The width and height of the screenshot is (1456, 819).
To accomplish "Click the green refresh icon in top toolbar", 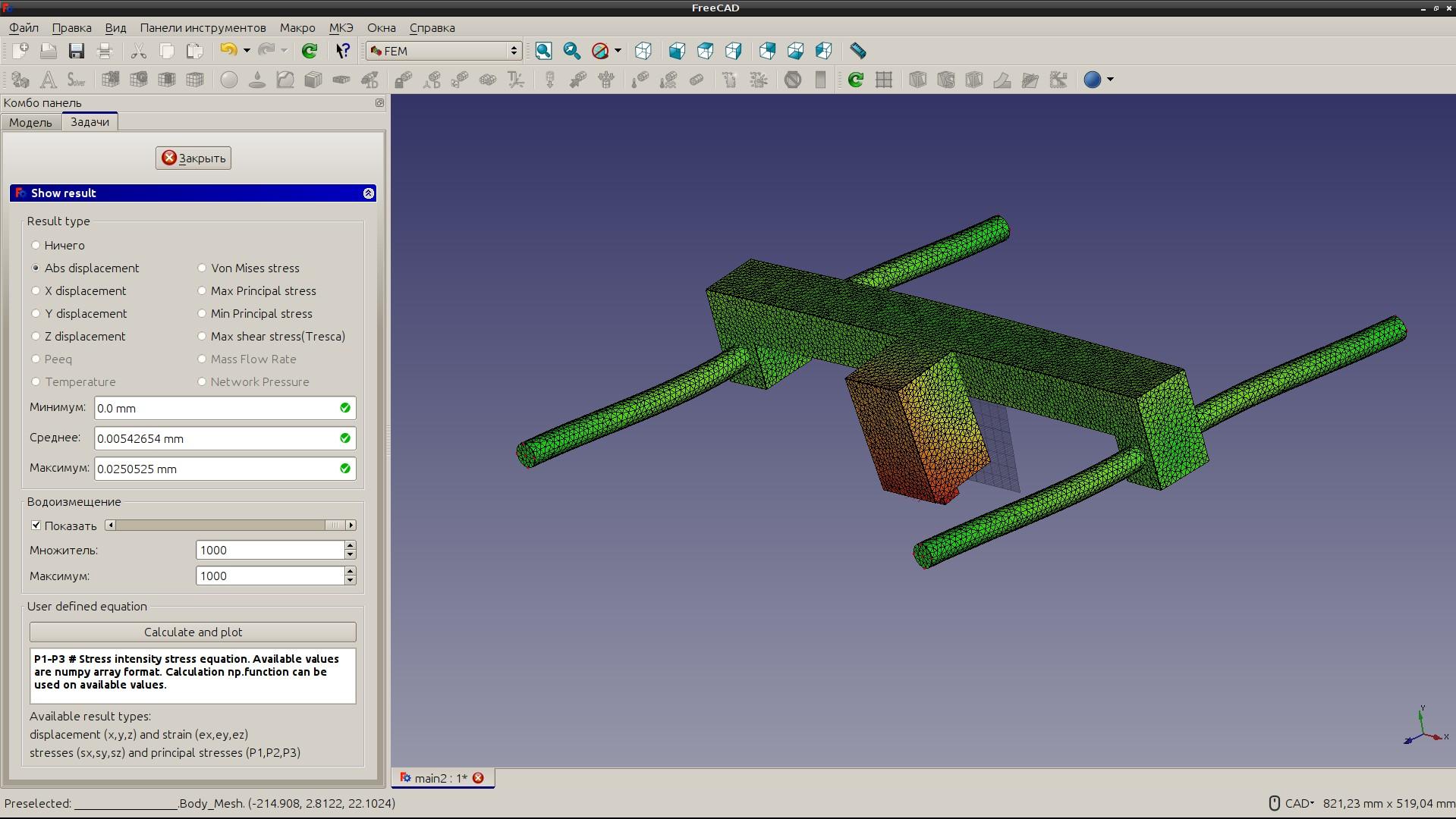I will click(310, 51).
